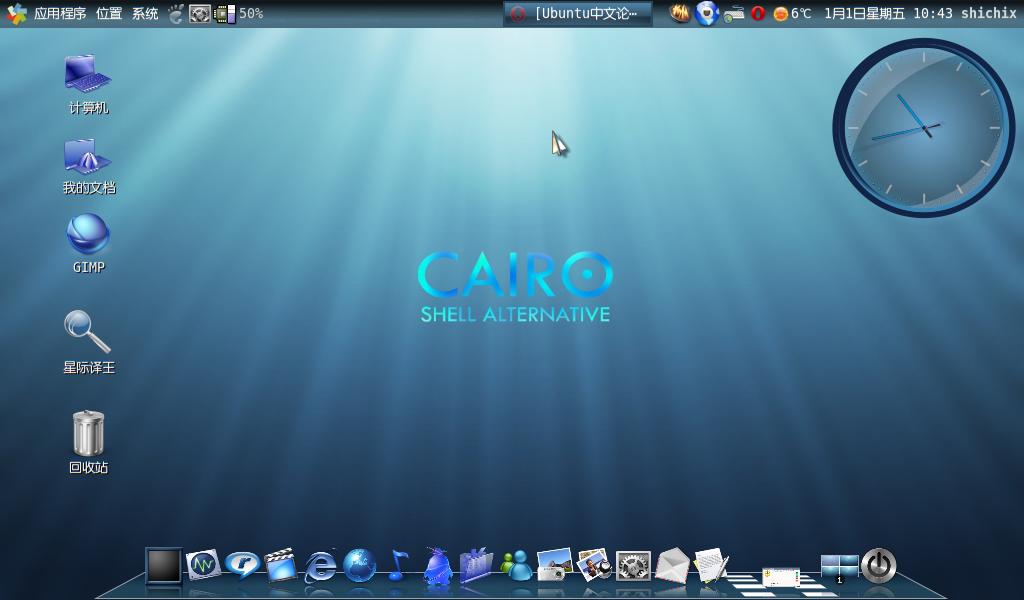Click the blue shield tray icon
Image resolution: width=1024 pixels, height=600 pixels.
click(x=707, y=13)
